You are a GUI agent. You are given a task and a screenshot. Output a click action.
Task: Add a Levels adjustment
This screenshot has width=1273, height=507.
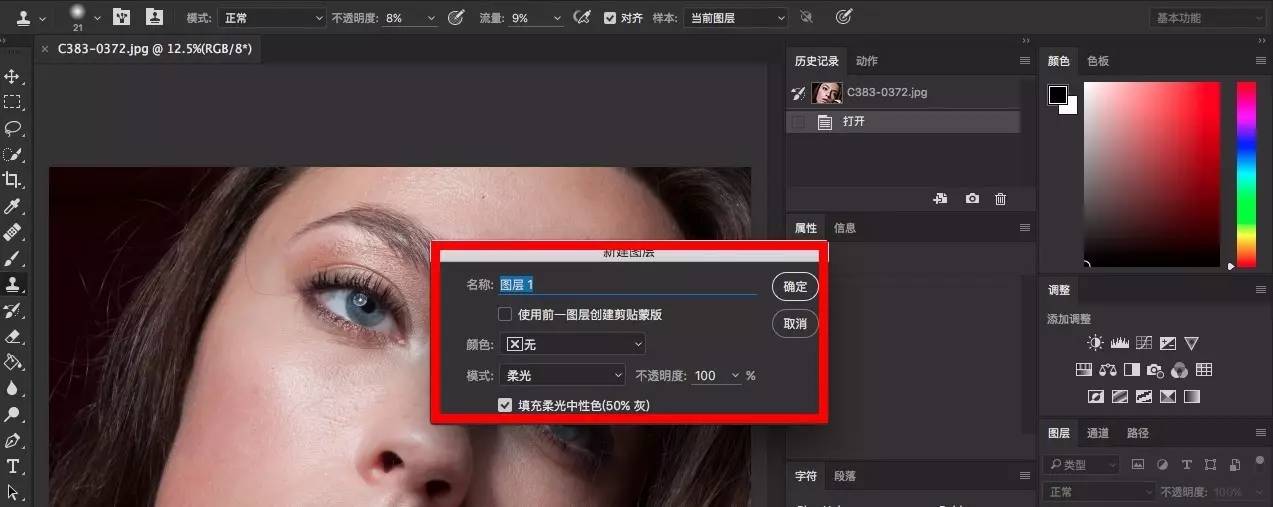tap(1119, 343)
